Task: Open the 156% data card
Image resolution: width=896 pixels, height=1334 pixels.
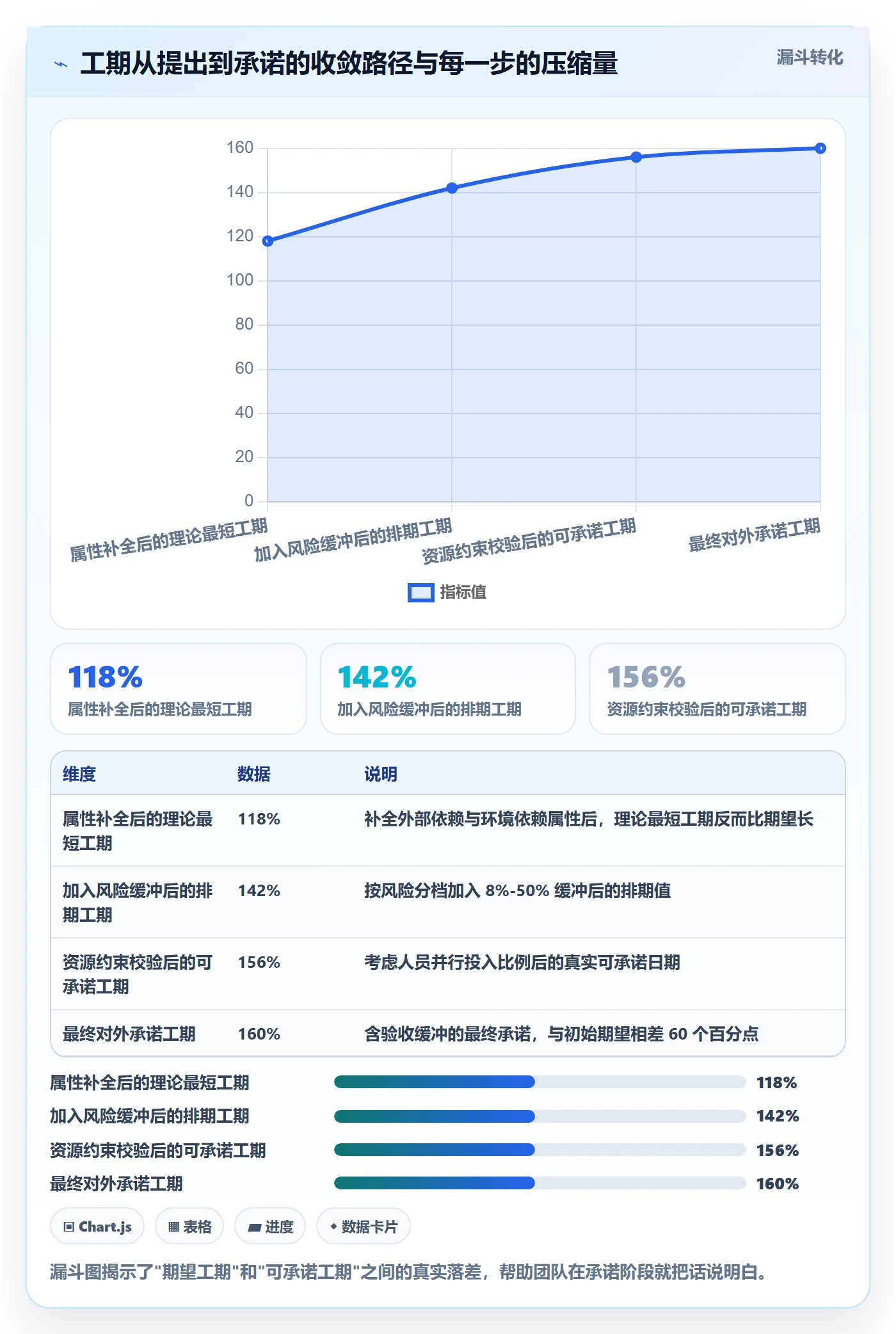Action: coord(717,689)
